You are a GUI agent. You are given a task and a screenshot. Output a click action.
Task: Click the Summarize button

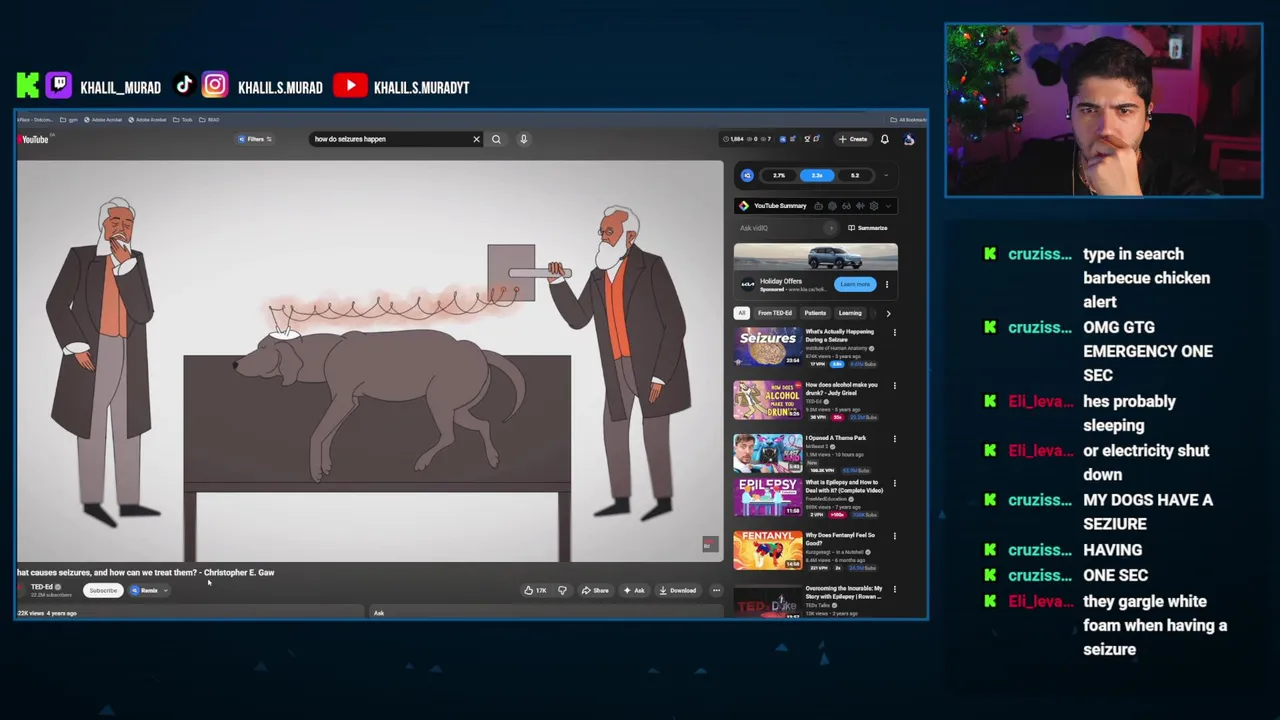[x=867, y=228]
